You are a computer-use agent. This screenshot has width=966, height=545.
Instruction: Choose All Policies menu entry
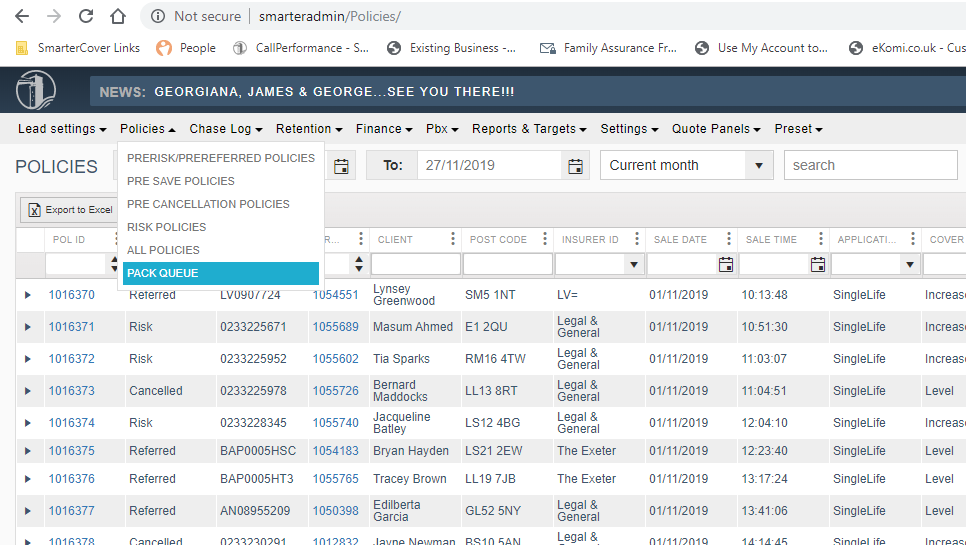pyautogui.click(x=163, y=250)
